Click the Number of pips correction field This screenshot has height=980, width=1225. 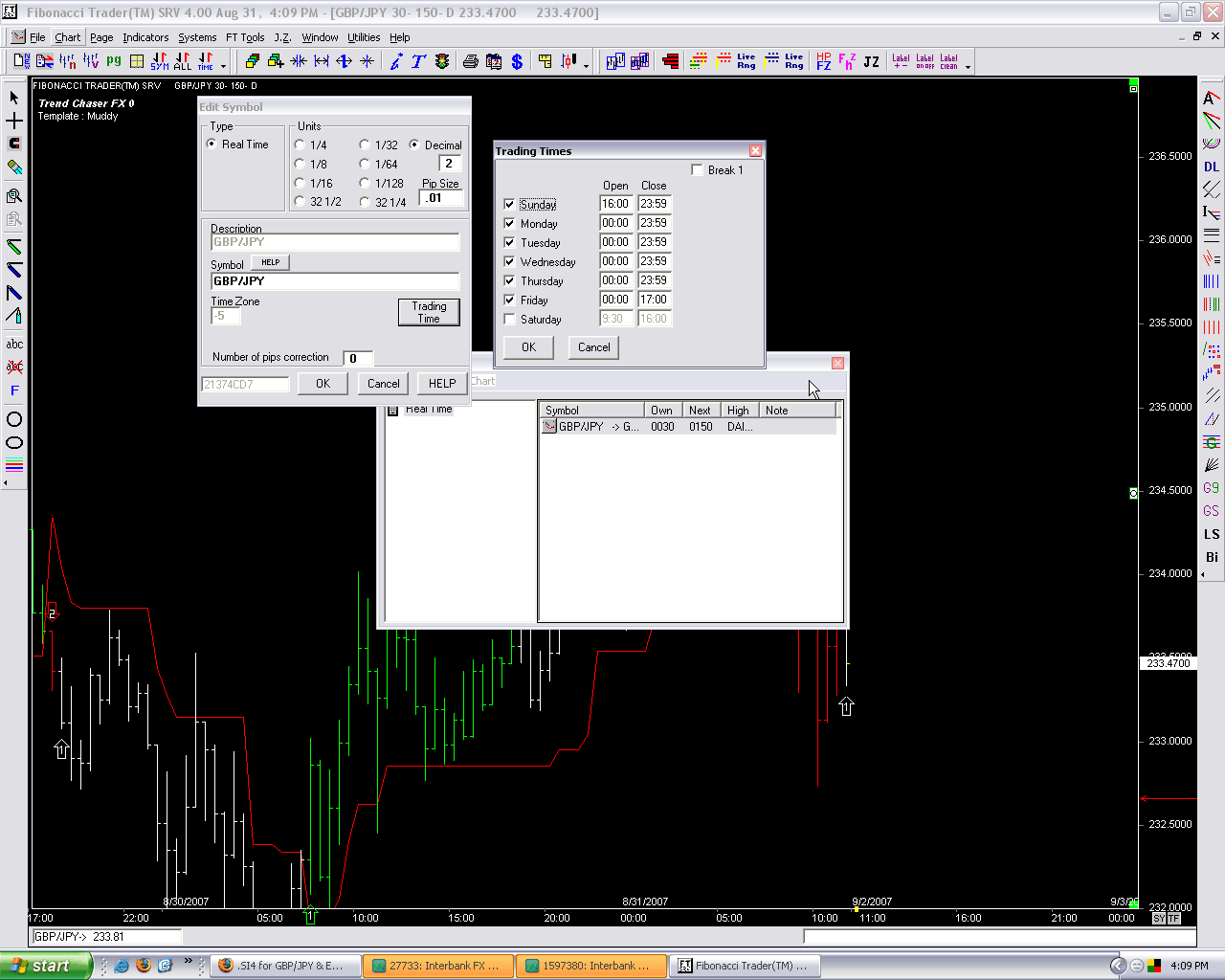pyautogui.click(x=357, y=358)
